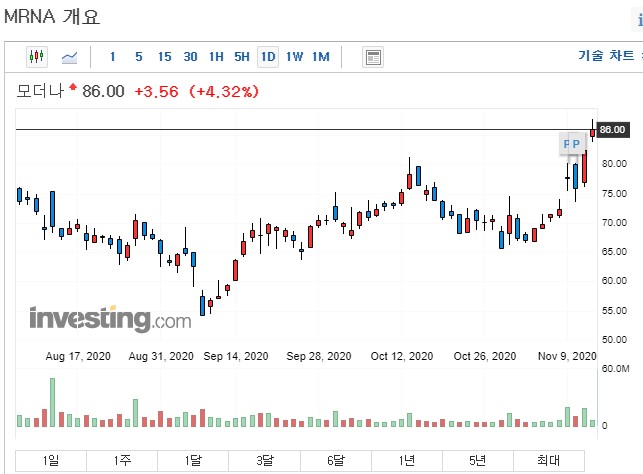Click the Sep 14, 2020 date label
Image resolution: width=643 pixels, height=474 pixels.
(236, 356)
